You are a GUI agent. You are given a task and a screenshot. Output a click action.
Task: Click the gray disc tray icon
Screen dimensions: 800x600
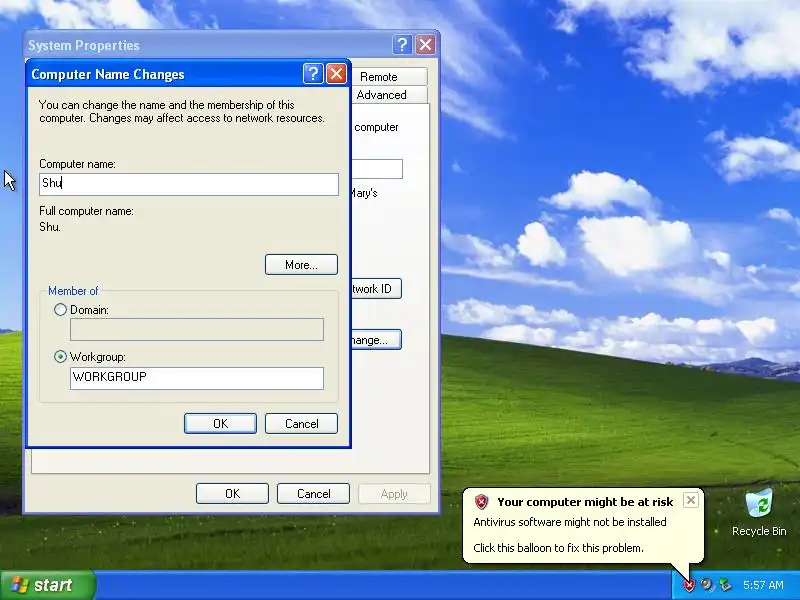point(707,585)
